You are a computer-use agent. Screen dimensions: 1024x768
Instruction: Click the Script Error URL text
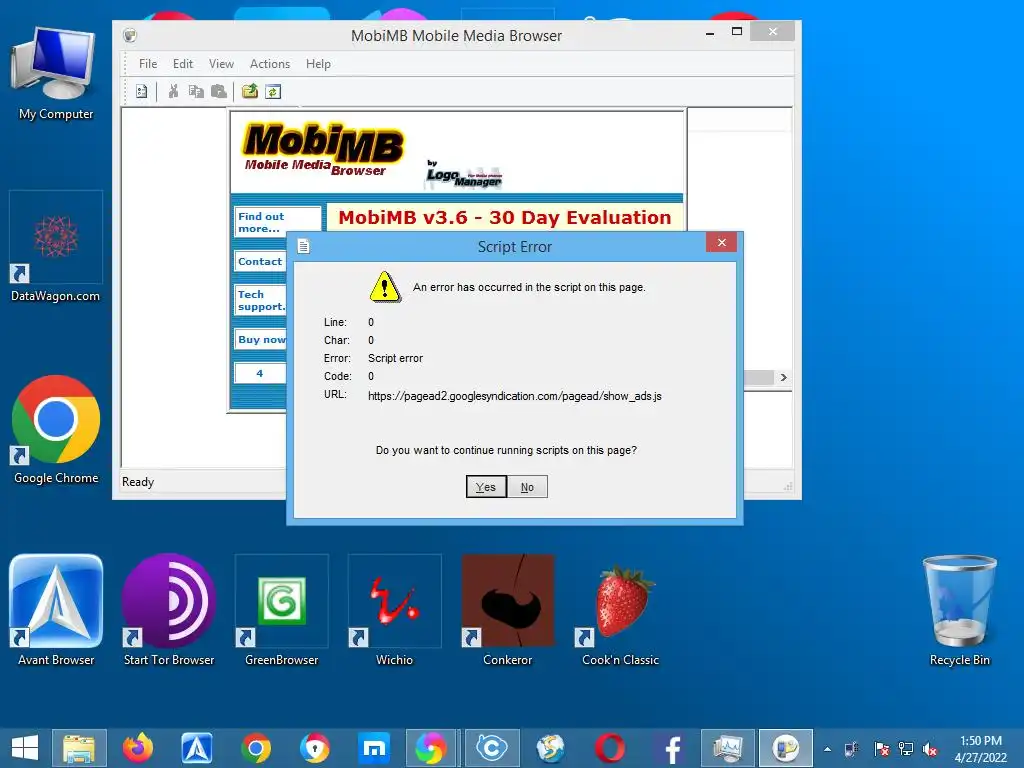pos(515,396)
